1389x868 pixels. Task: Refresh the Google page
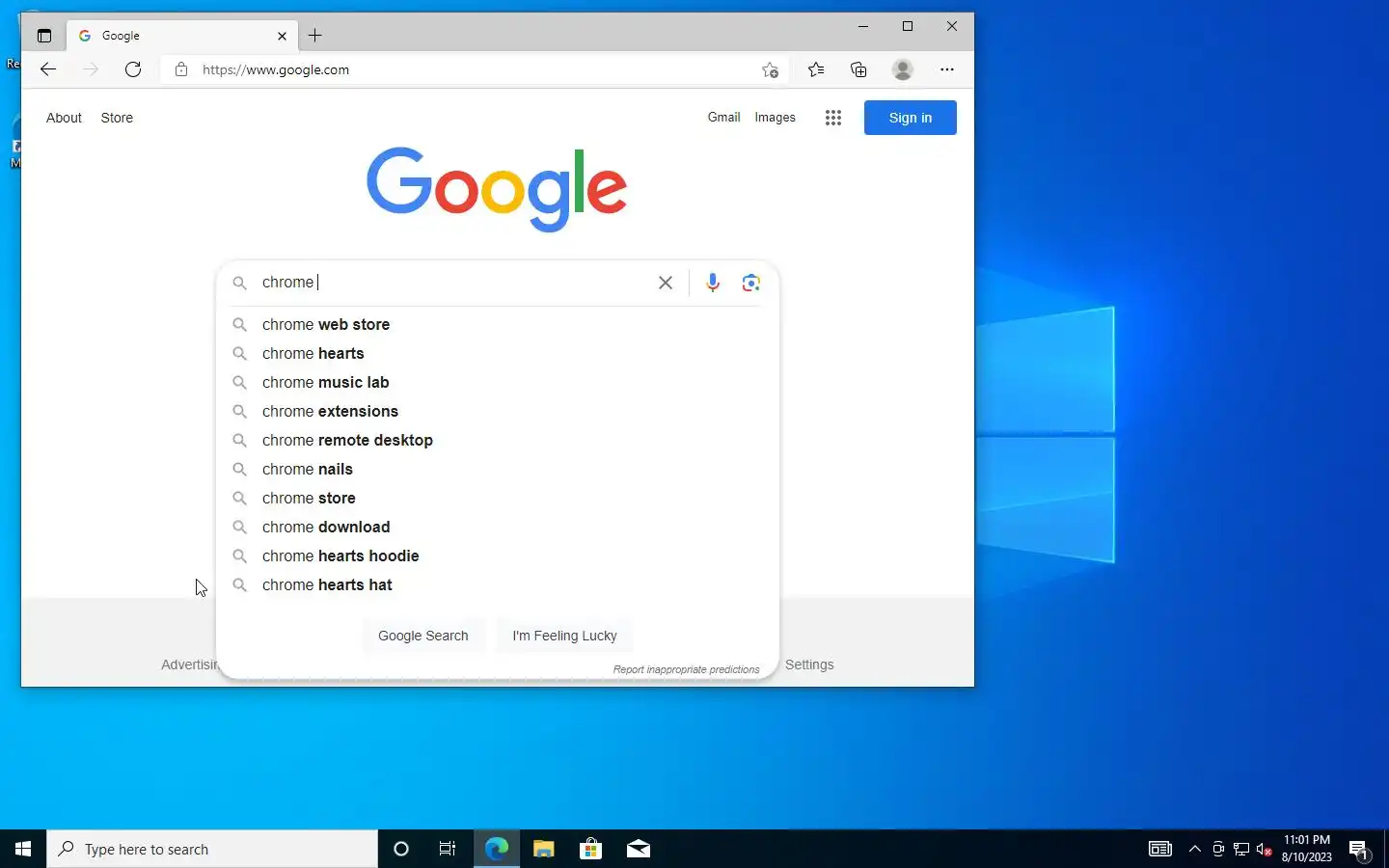[x=133, y=69]
